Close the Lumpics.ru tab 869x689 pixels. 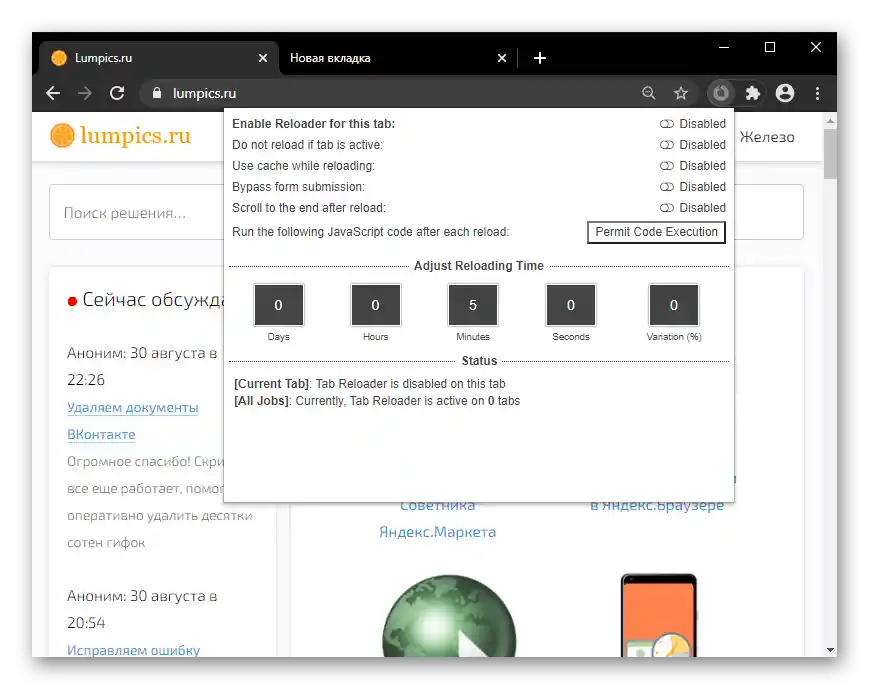[x=263, y=58]
